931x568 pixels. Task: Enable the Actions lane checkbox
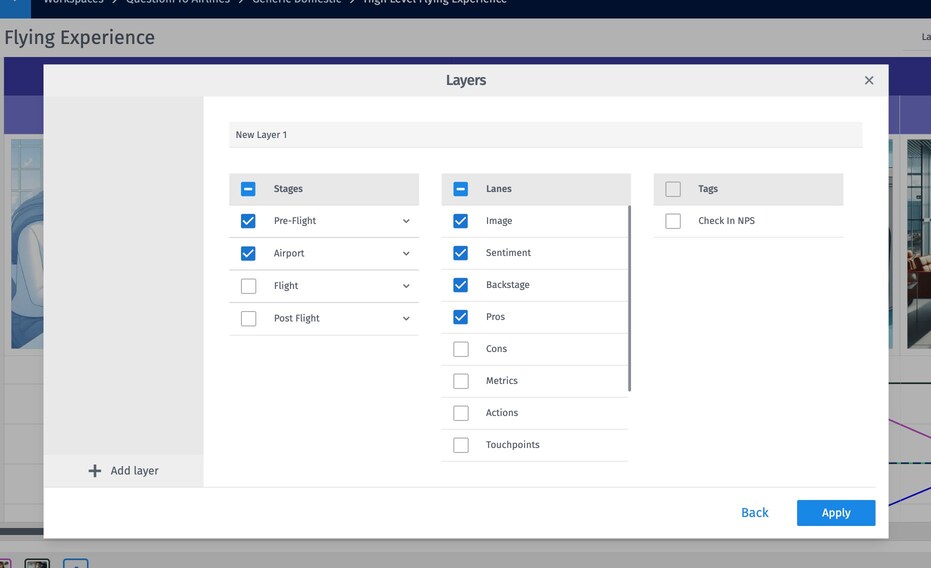(x=461, y=413)
